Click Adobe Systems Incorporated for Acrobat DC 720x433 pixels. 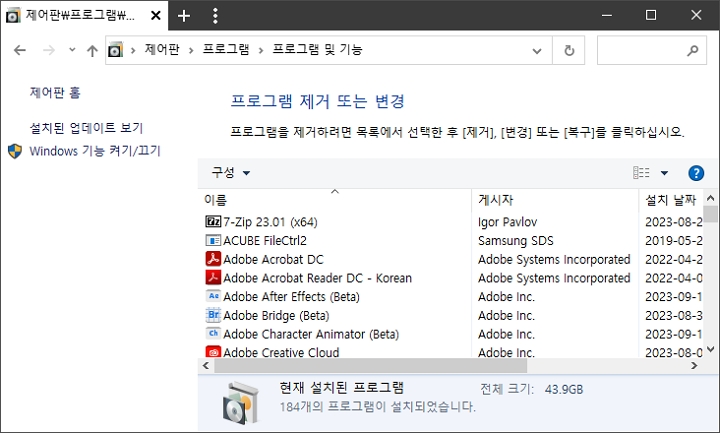tap(554, 259)
